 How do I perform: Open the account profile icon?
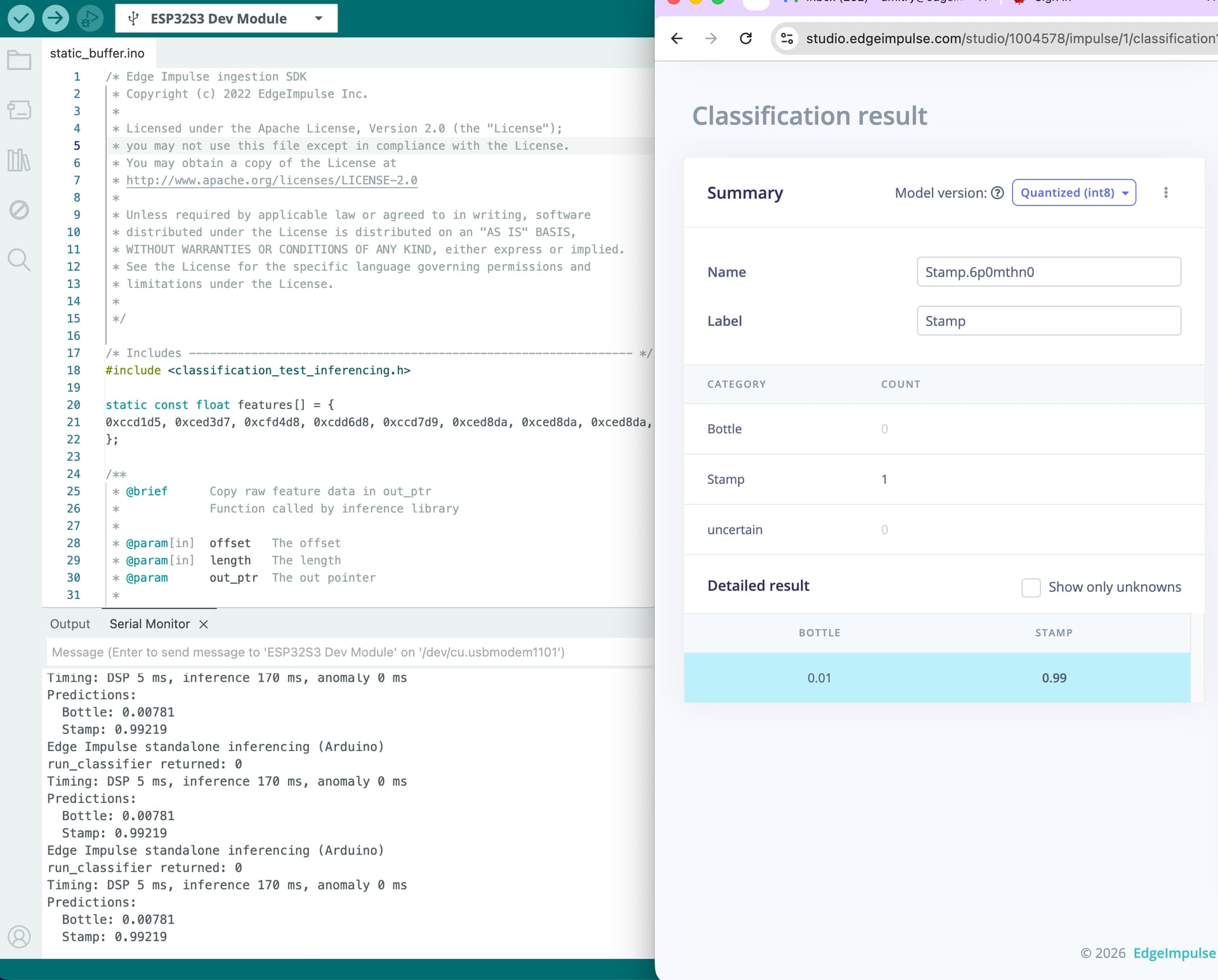19,936
